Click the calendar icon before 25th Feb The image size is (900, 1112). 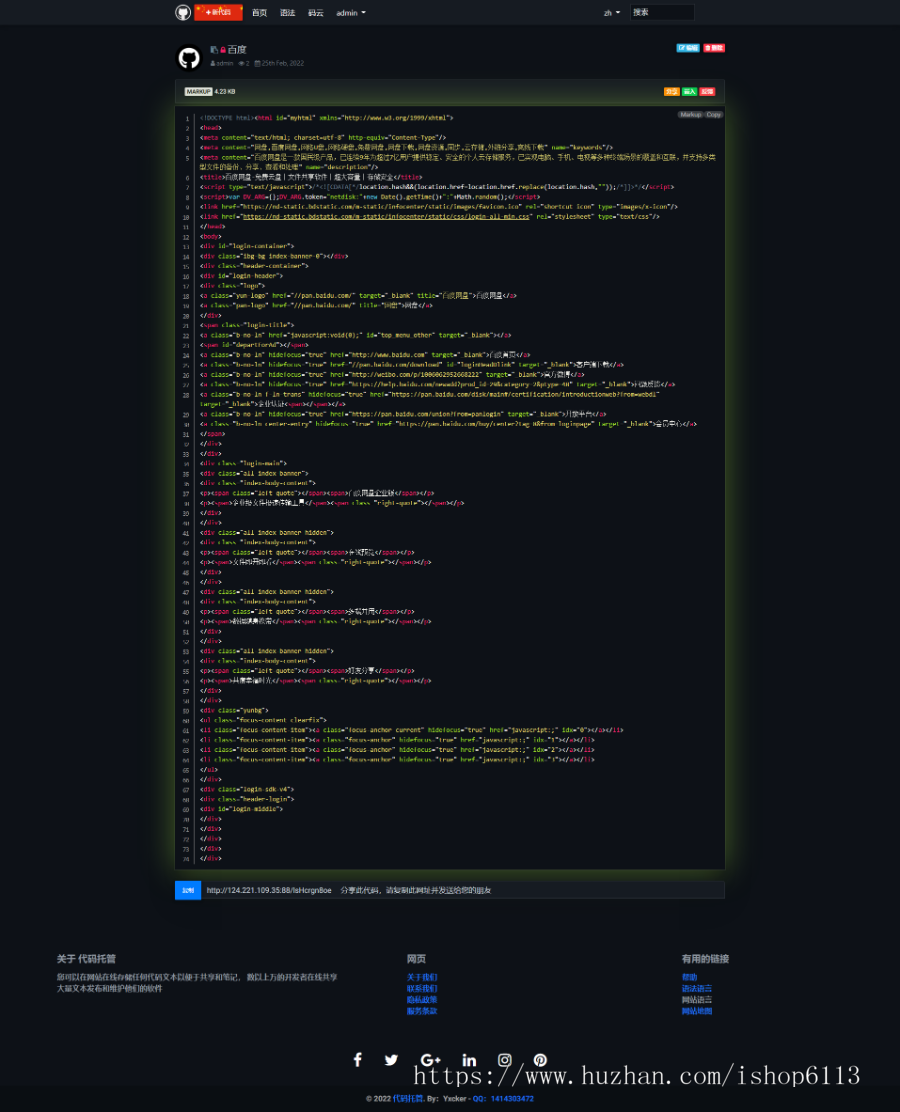pyautogui.click(x=257, y=63)
